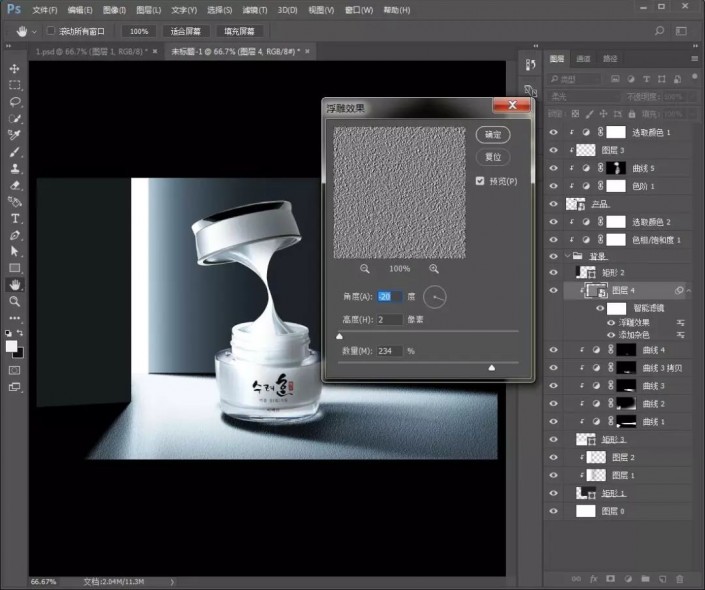Screen dimensions: 705x590
Task: Toggle the 预览(P) preview checkbox
Action: point(481,181)
